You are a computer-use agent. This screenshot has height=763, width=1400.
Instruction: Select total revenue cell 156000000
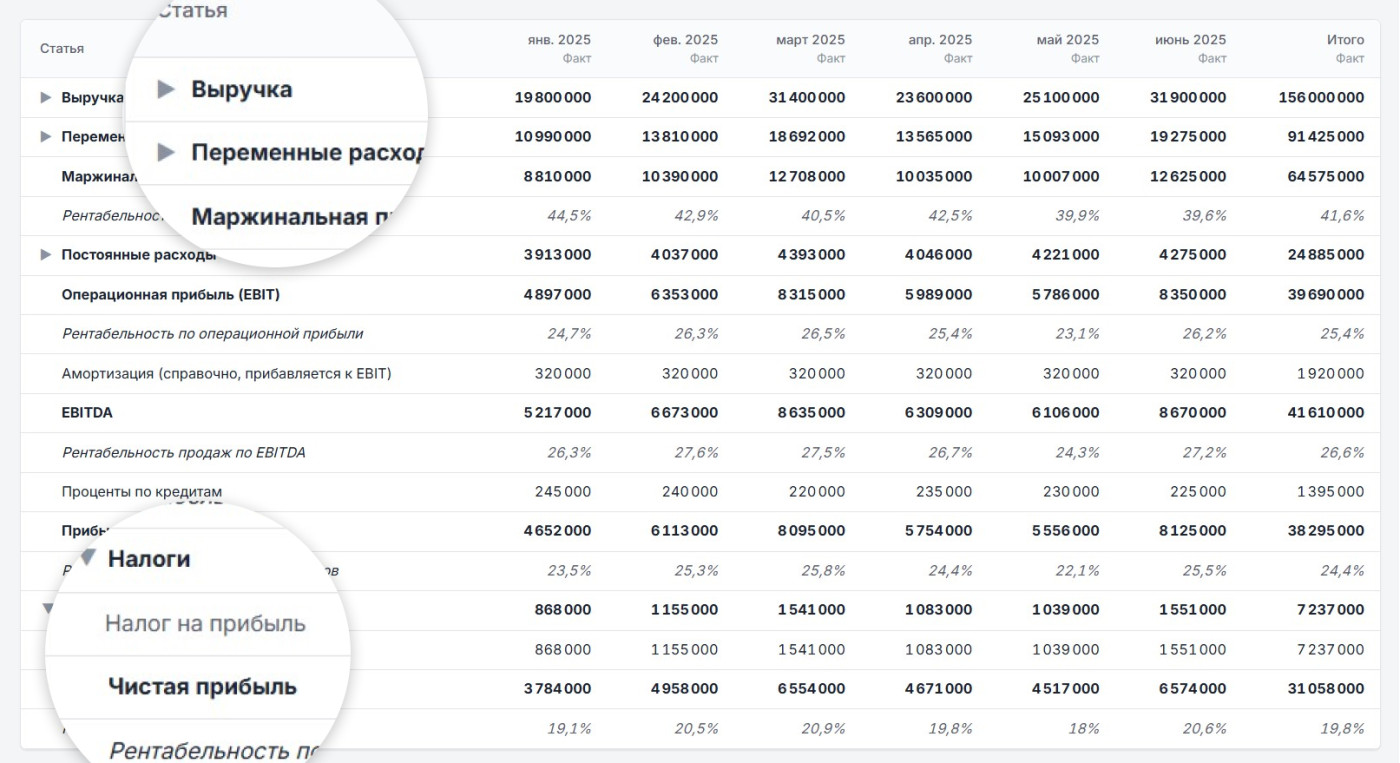(1321, 98)
